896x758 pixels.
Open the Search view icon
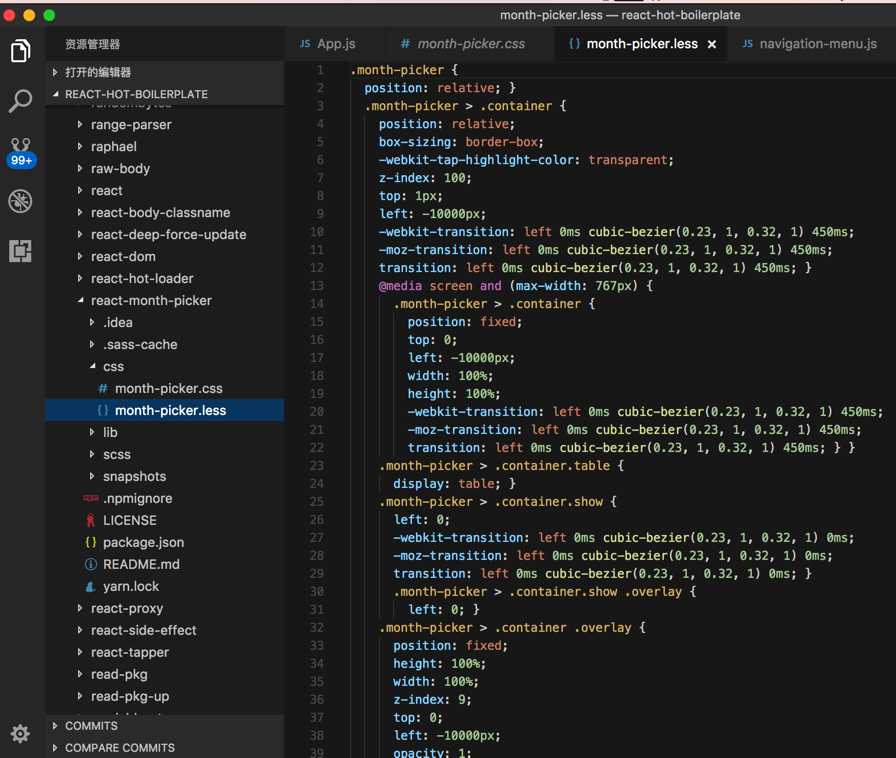click(20, 100)
